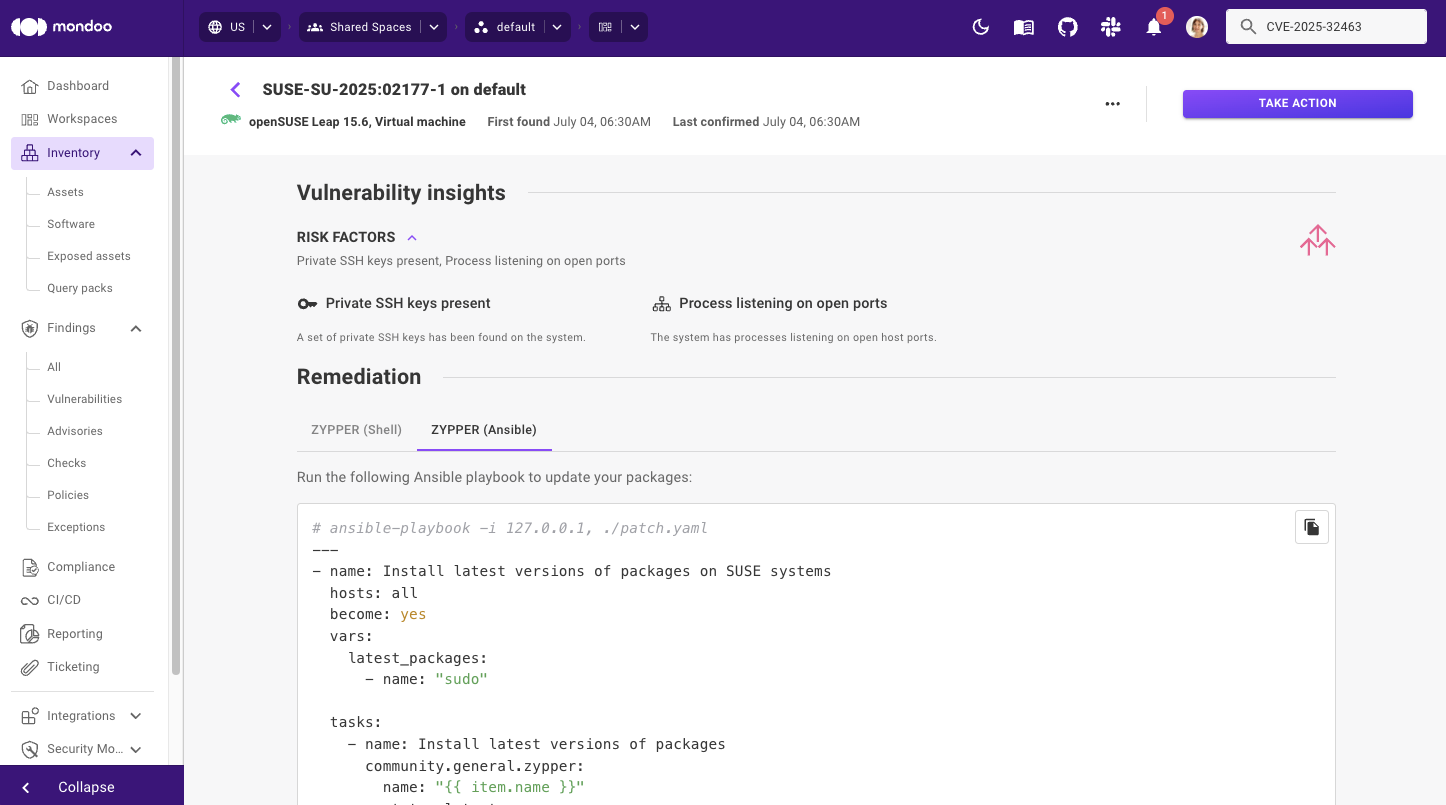Viewport: 1446px width, 805px height.
Task: Open Advisories findings
Action: 75,431
